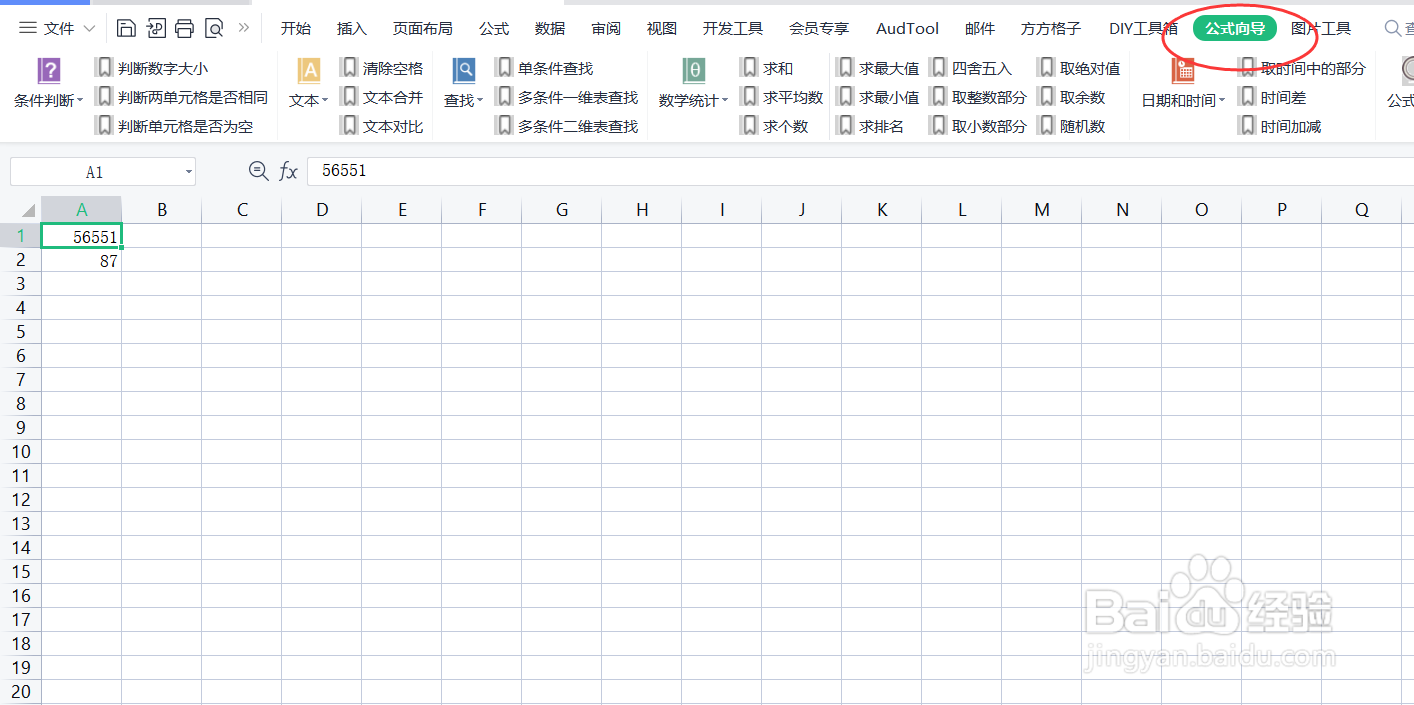The width and height of the screenshot is (1414, 705).
Task: Click 文本合并
Action: pos(382,97)
